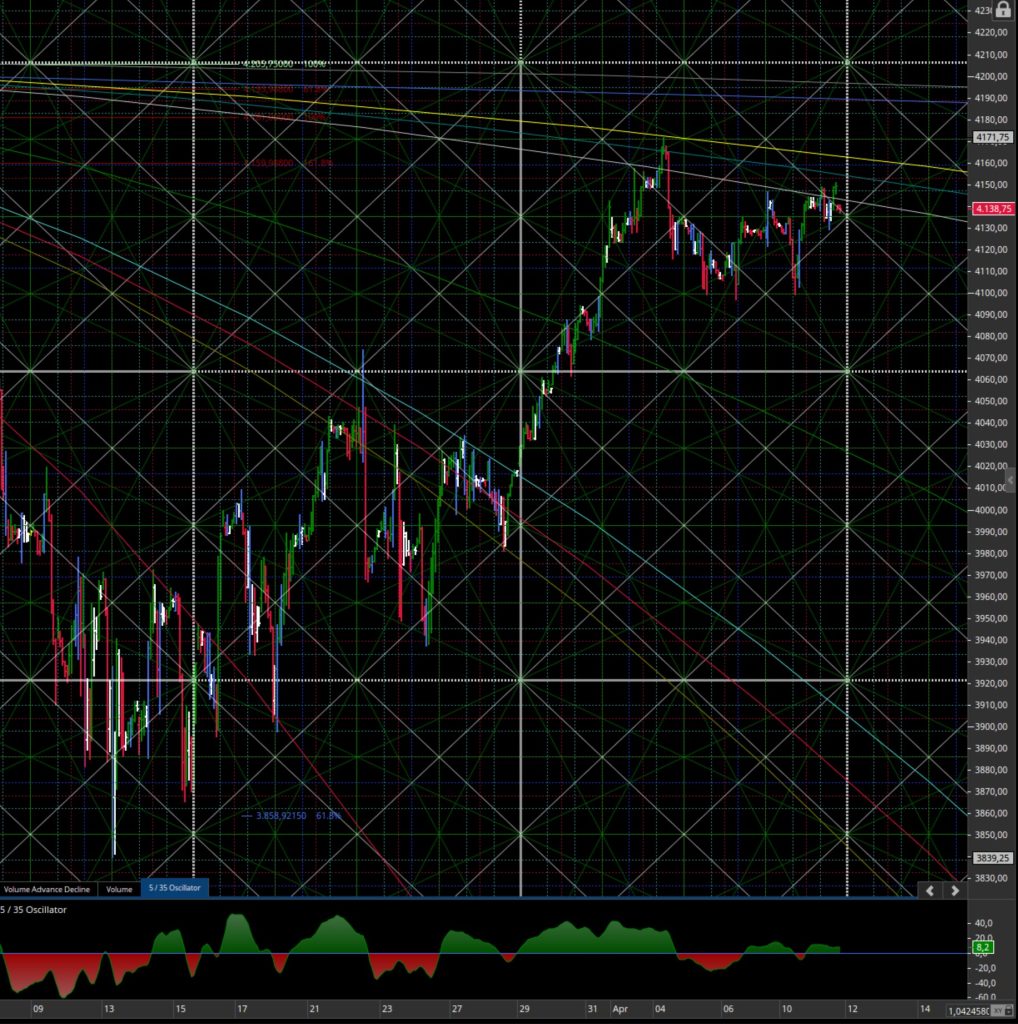Click the 3920,00 price axis label

point(991,683)
